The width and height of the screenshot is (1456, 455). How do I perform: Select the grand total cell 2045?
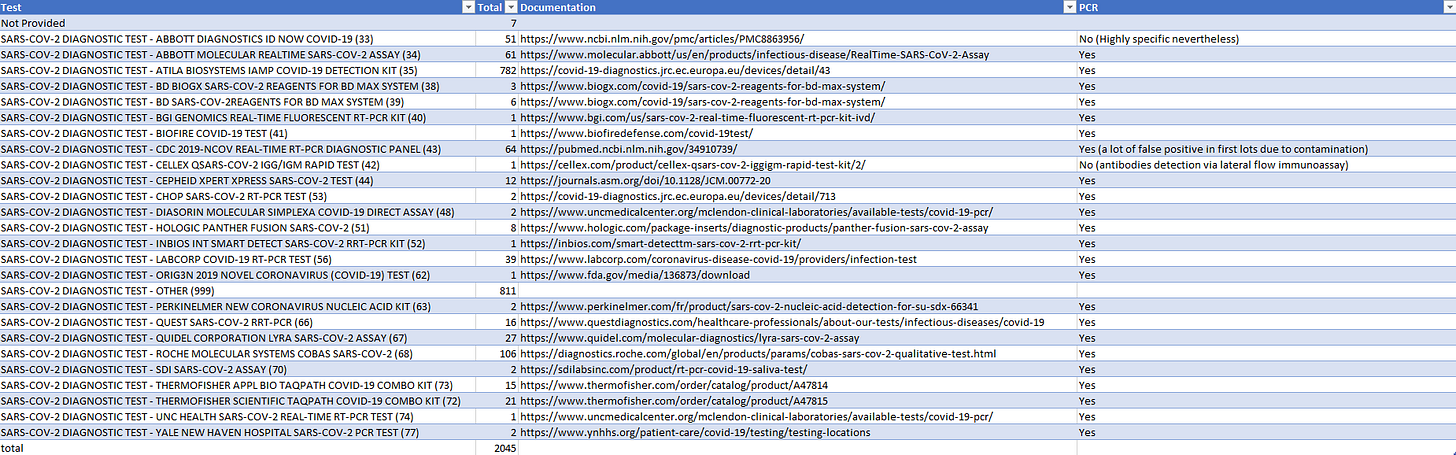tap(505, 448)
